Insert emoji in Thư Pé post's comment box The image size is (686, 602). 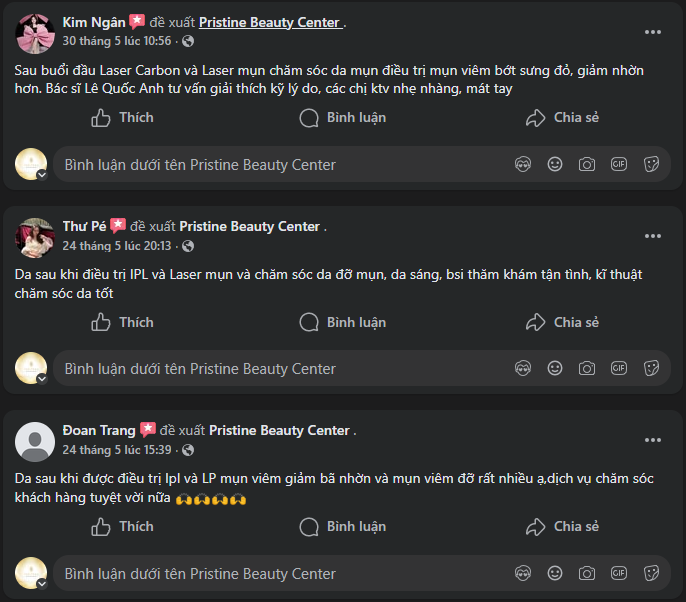[x=555, y=368]
